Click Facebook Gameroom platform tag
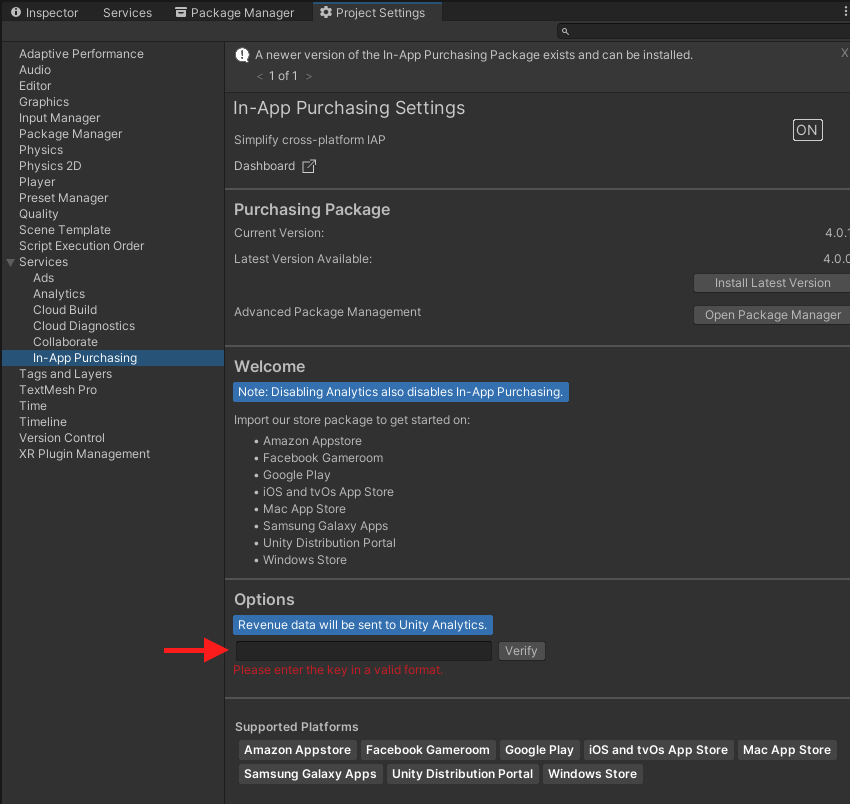This screenshot has width=850, height=804. tap(428, 750)
